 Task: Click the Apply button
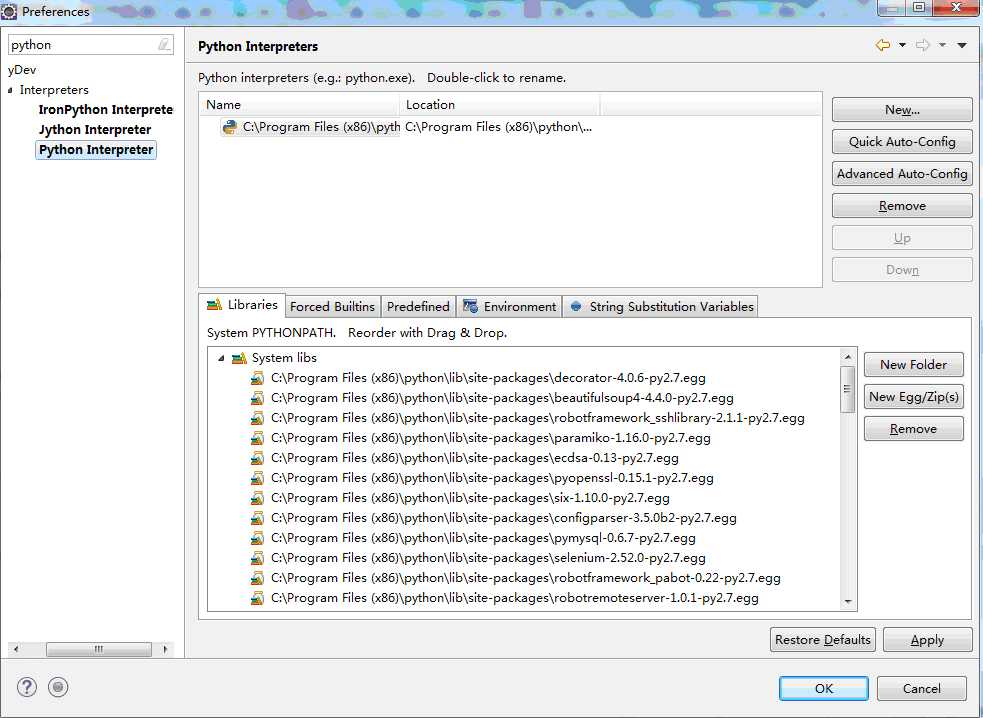(x=927, y=640)
